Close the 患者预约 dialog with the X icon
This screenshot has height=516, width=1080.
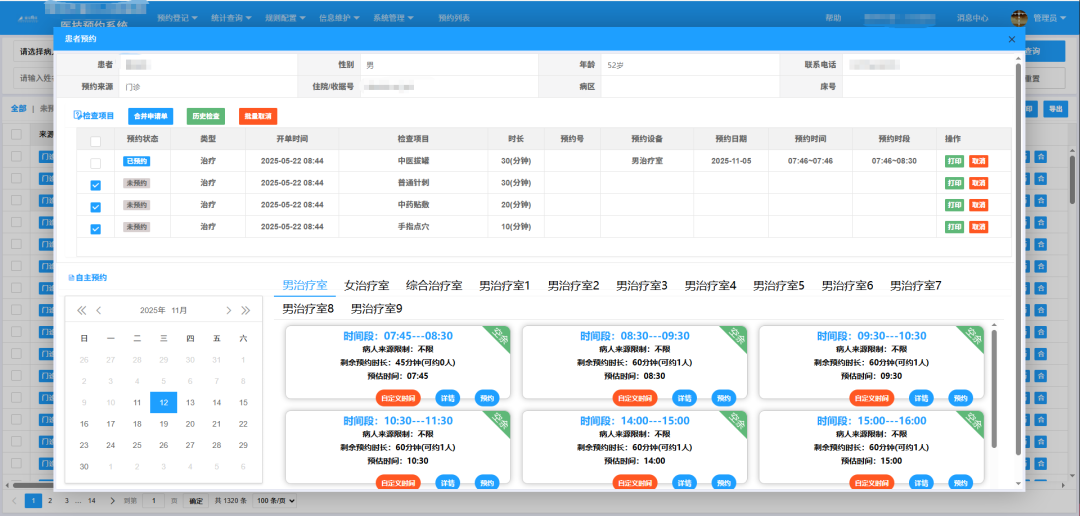coord(1012,39)
